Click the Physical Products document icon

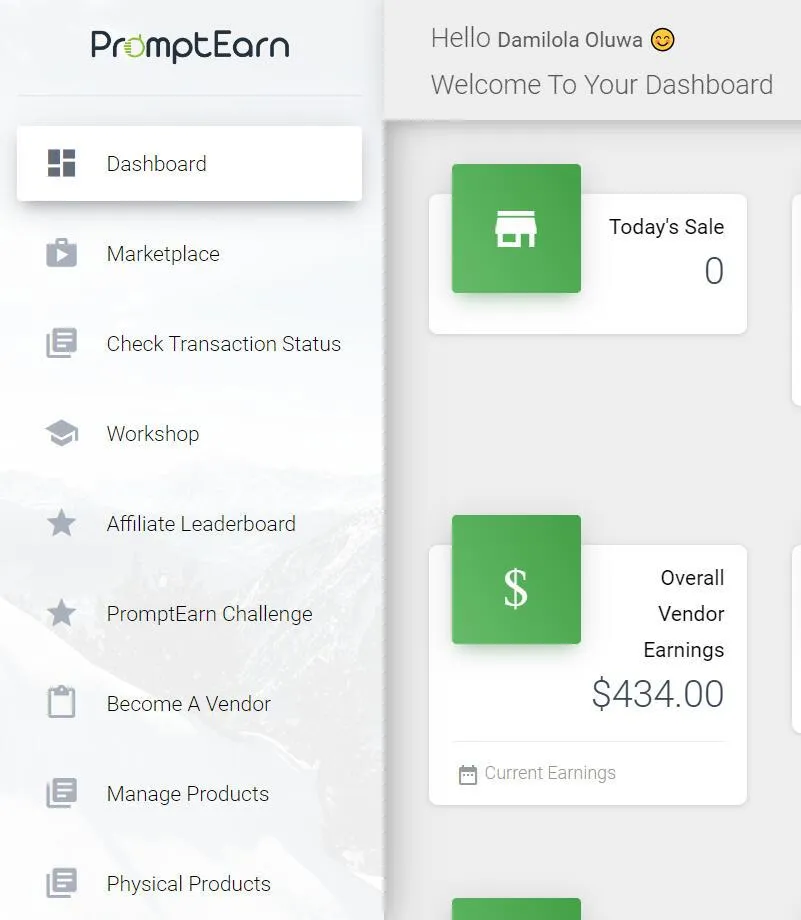coord(62,883)
